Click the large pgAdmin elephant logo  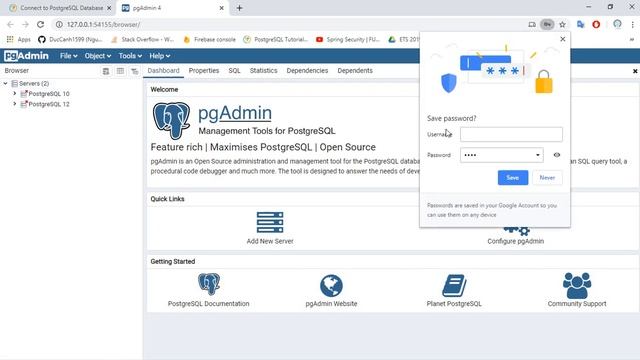pos(171,120)
